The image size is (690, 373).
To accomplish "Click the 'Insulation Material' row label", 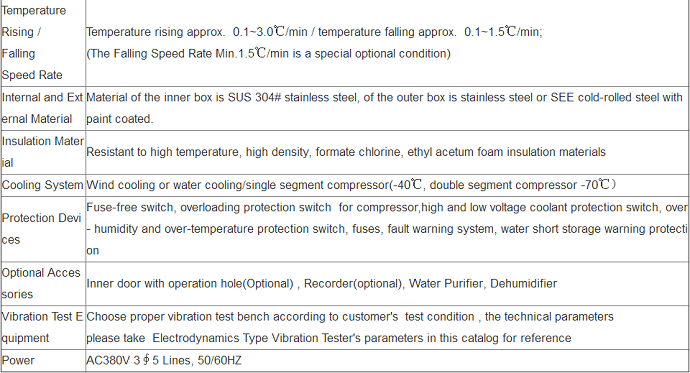I will coord(42,152).
